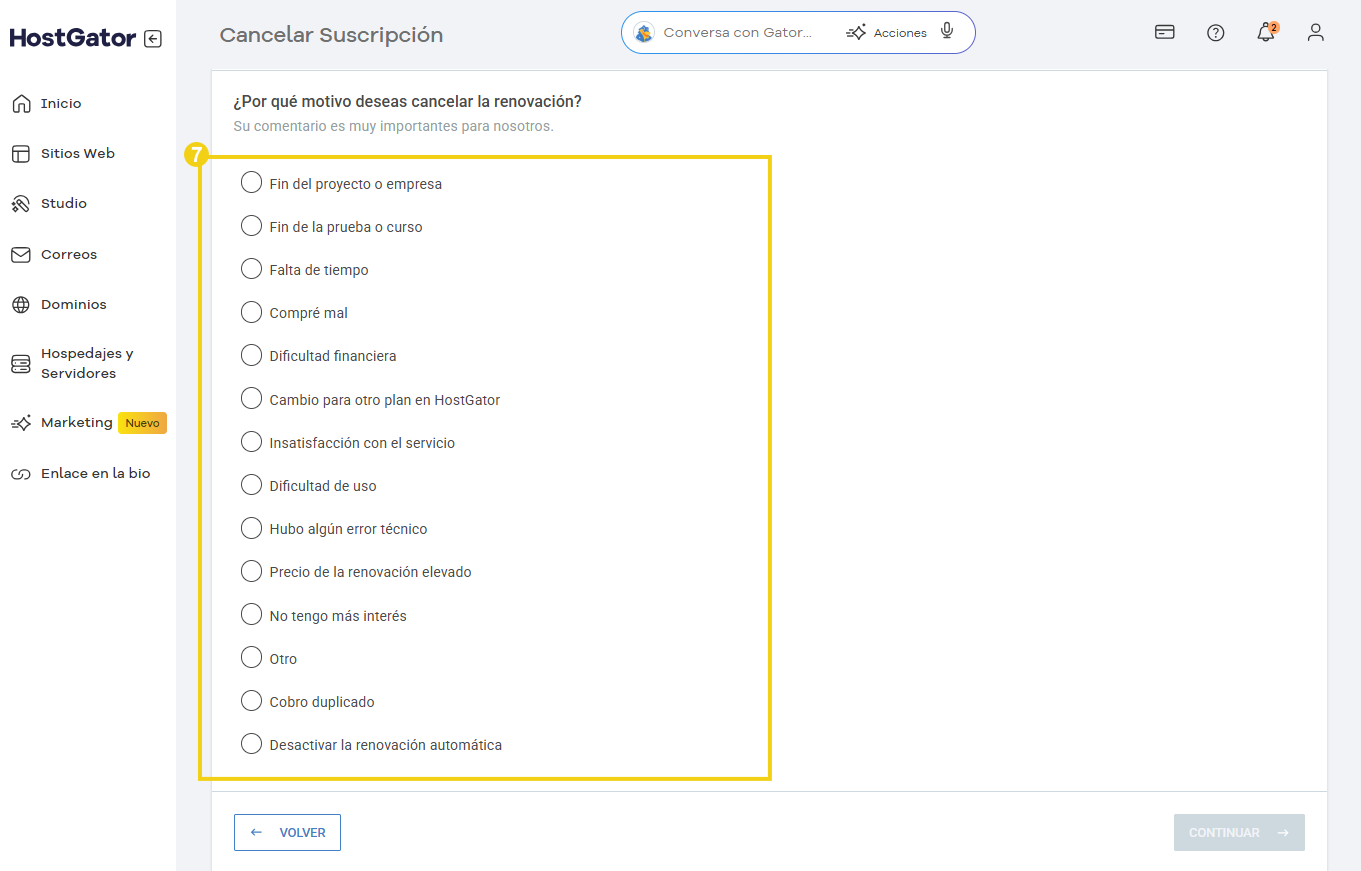Select "Fin del proyecto o empresa" option
The image size is (1361, 871).
[x=252, y=183]
